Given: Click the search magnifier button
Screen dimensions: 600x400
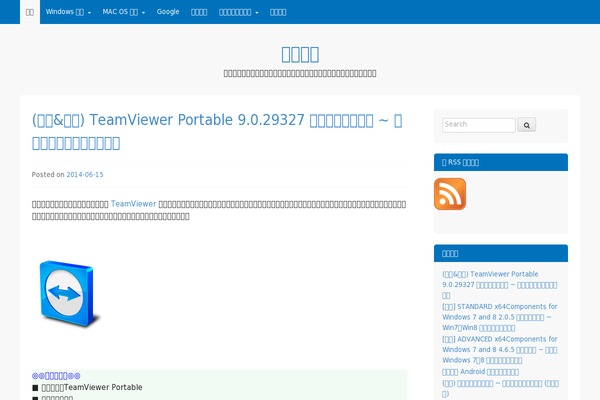Looking at the screenshot, I should [x=527, y=125].
